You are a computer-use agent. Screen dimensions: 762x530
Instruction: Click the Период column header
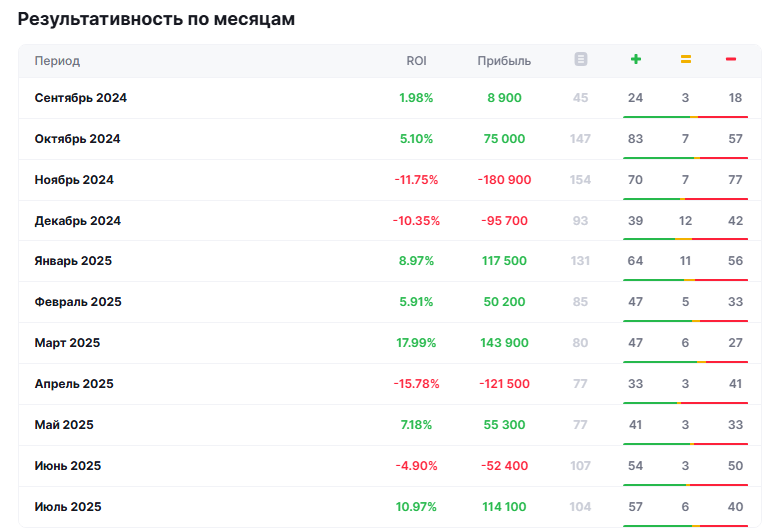(x=57, y=61)
